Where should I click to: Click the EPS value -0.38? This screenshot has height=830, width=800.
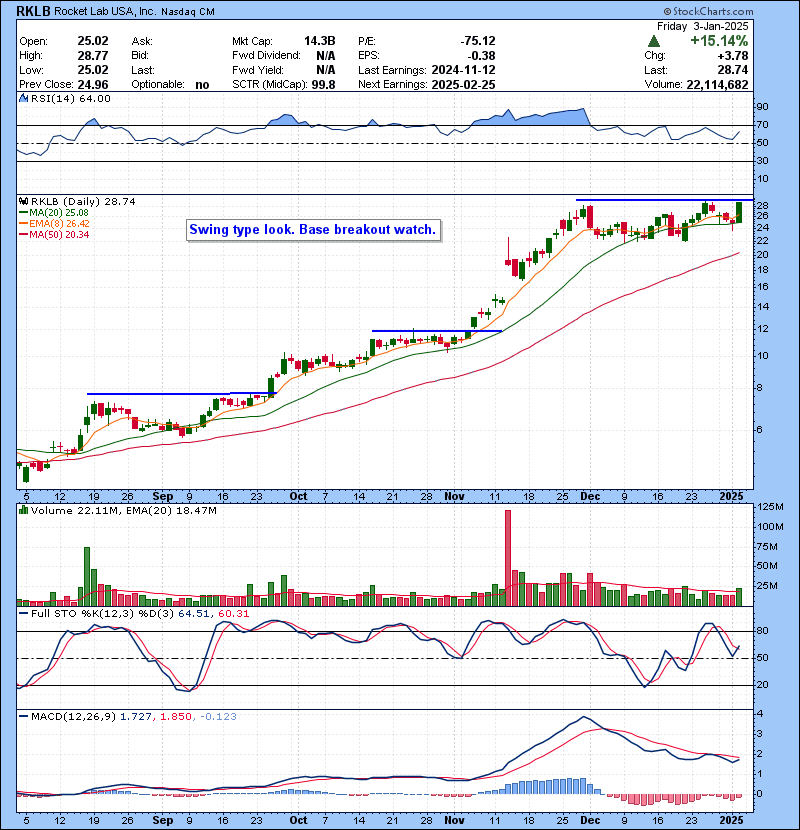pos(481,56)
